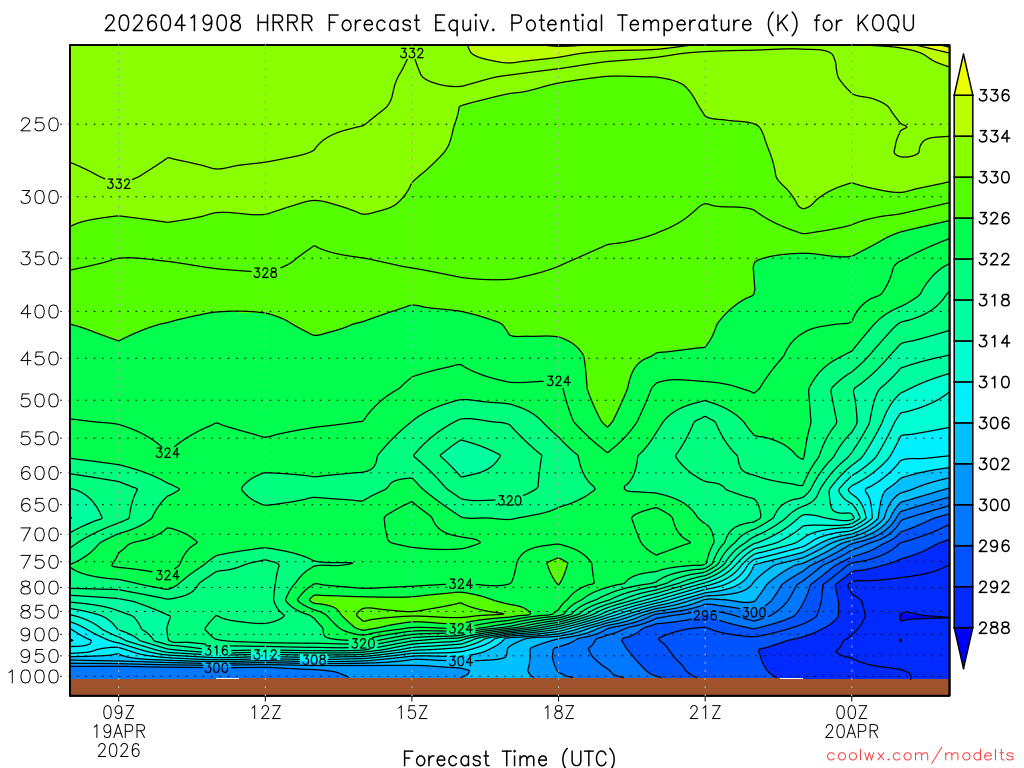Select the 500 pressure axis label

pos(40,400)
